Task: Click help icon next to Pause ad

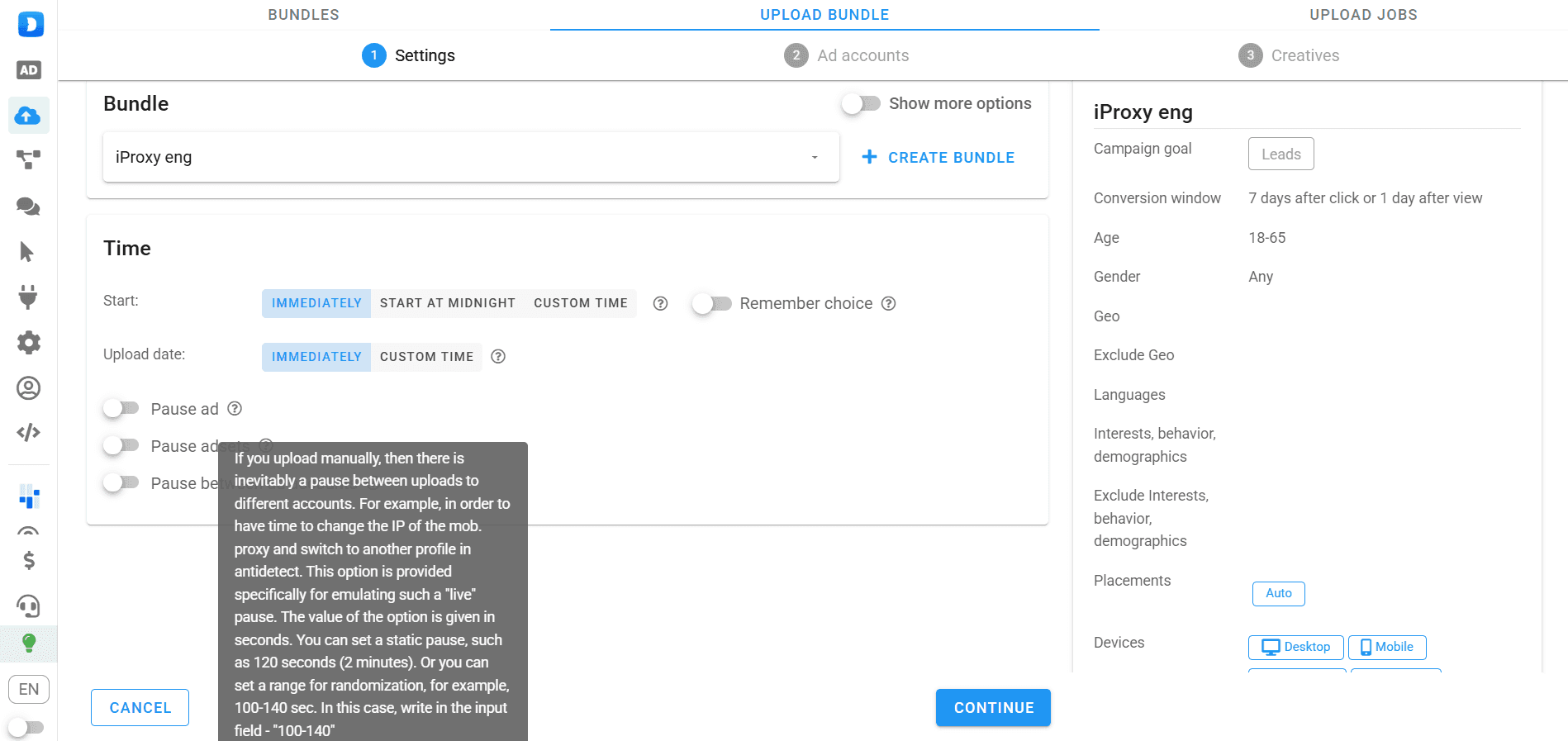Action: (x=235, y=409)
